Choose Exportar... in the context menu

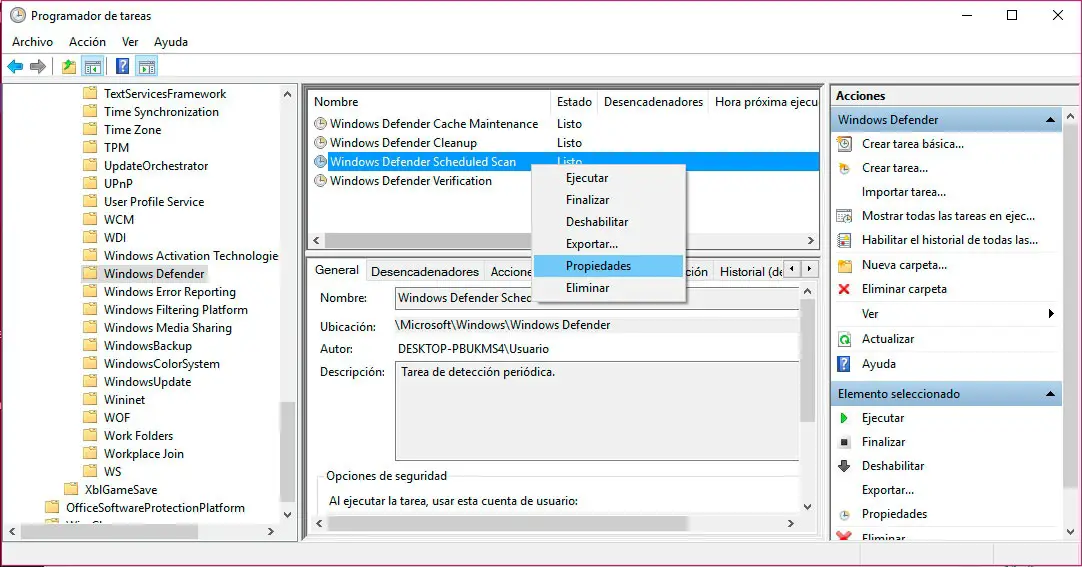(x=609, y=244)
